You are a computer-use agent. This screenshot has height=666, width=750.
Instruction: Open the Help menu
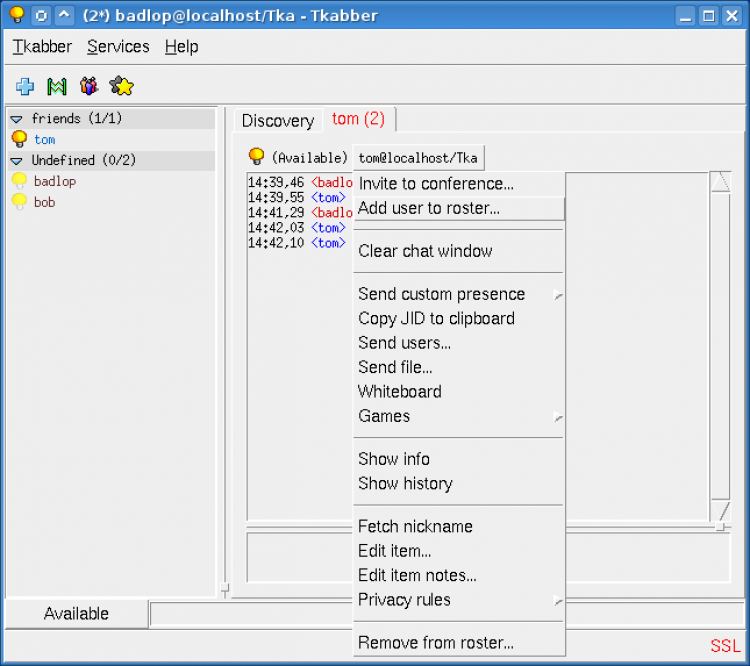[181, 46]
